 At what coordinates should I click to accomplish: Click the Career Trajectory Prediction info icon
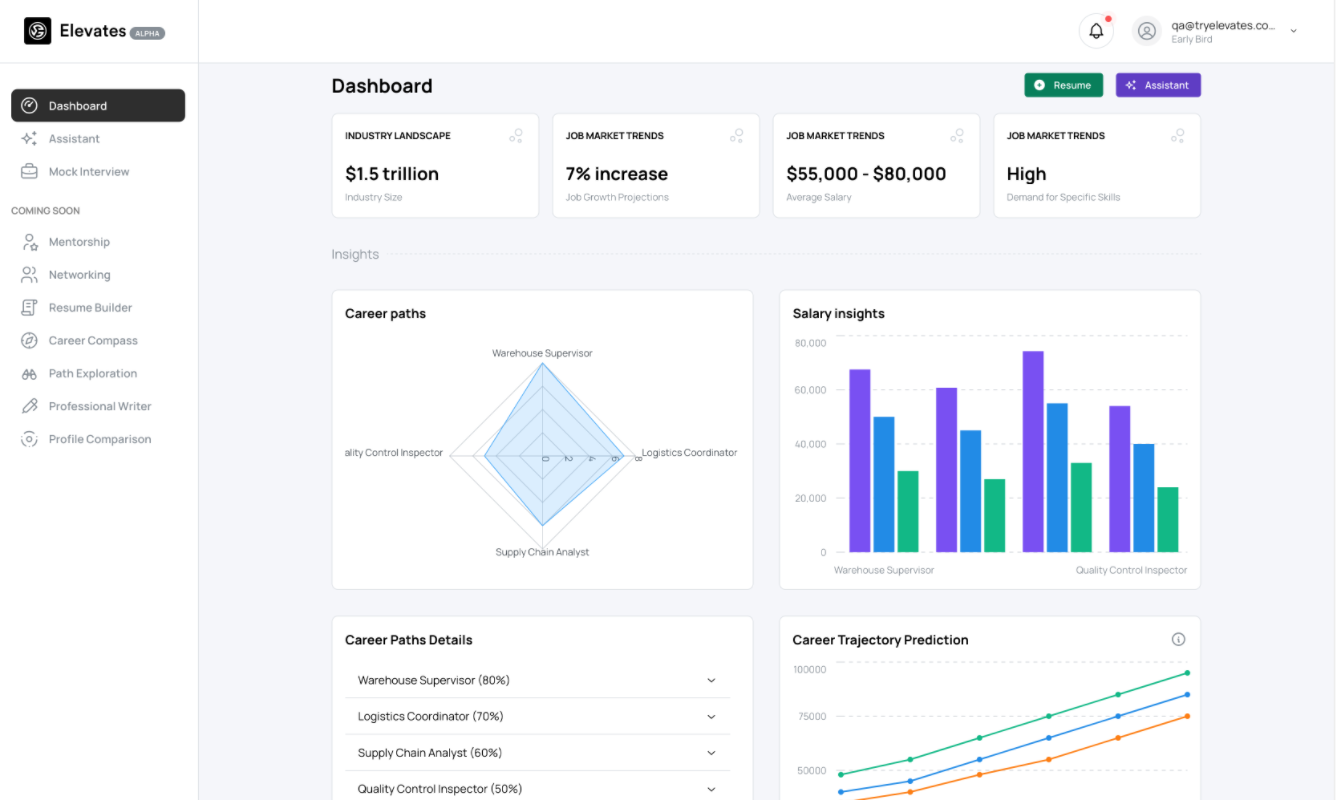click(1178, 640)
